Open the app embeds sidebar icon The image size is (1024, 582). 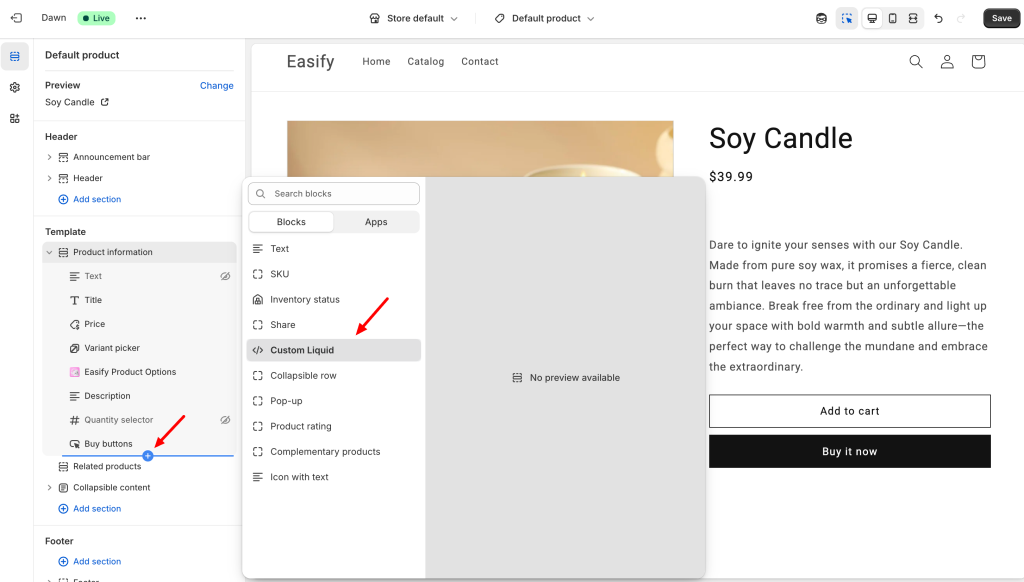coord(15,118)
